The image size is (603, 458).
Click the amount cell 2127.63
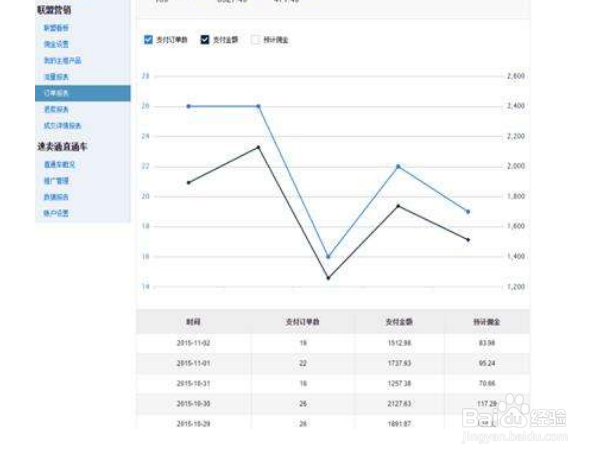coord(399,404)
